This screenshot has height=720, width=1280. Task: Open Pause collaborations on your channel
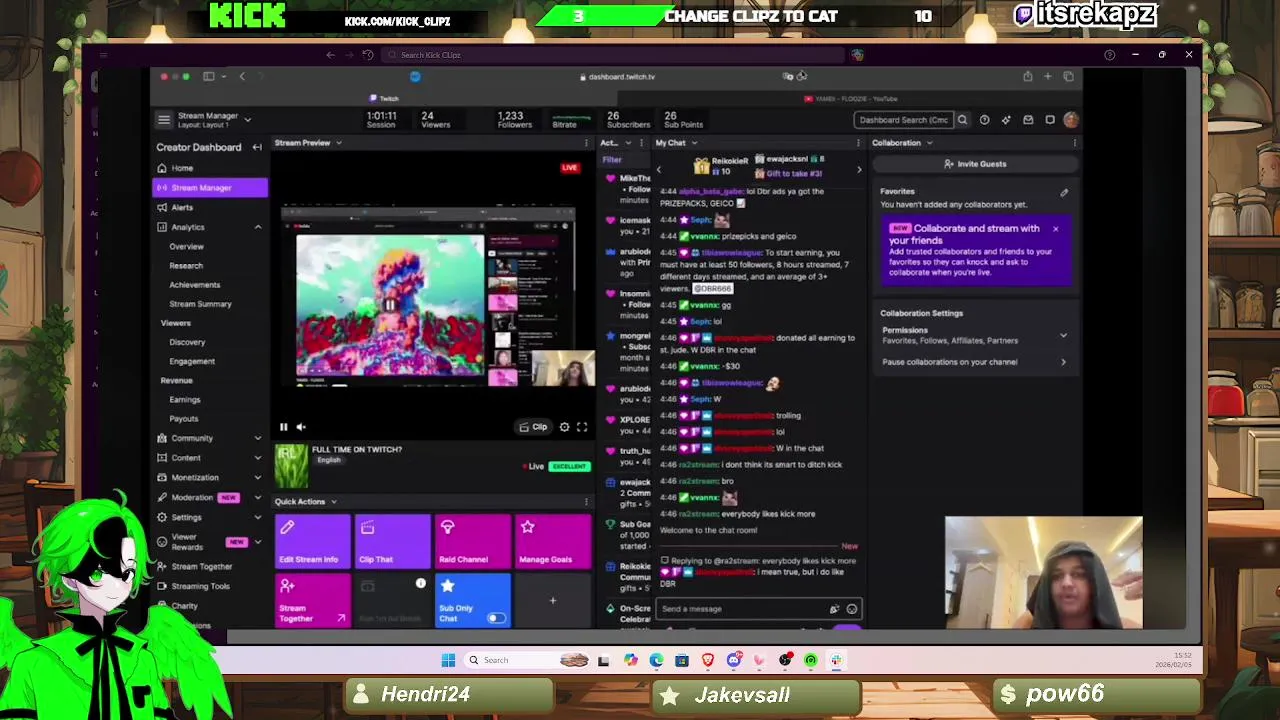click(975, 362)
